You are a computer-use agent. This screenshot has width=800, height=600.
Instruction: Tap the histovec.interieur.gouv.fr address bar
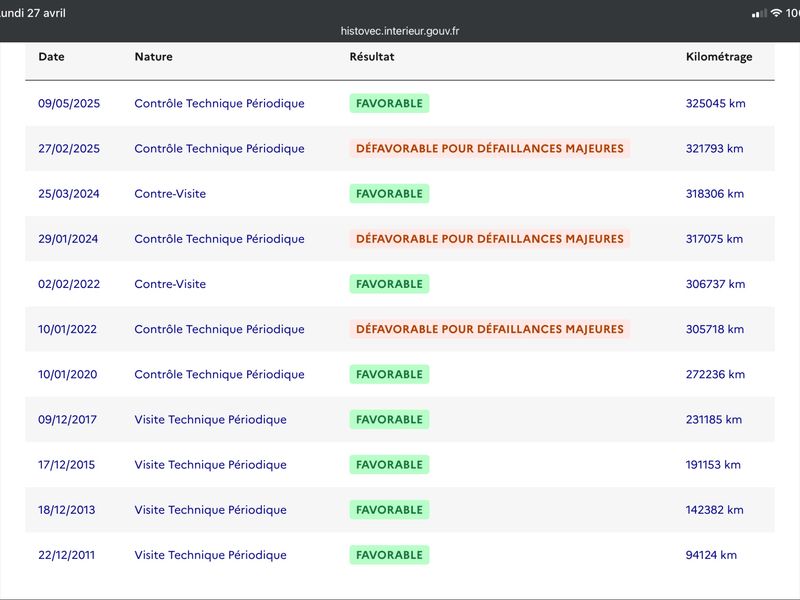coord(400,31)
